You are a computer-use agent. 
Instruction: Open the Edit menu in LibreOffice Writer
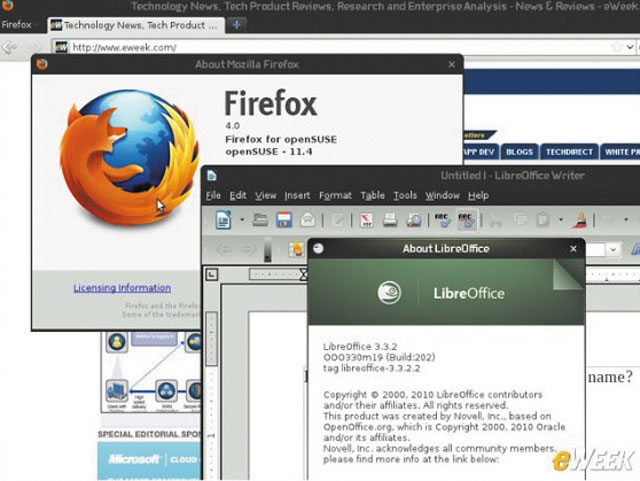[x=238, y=196]
